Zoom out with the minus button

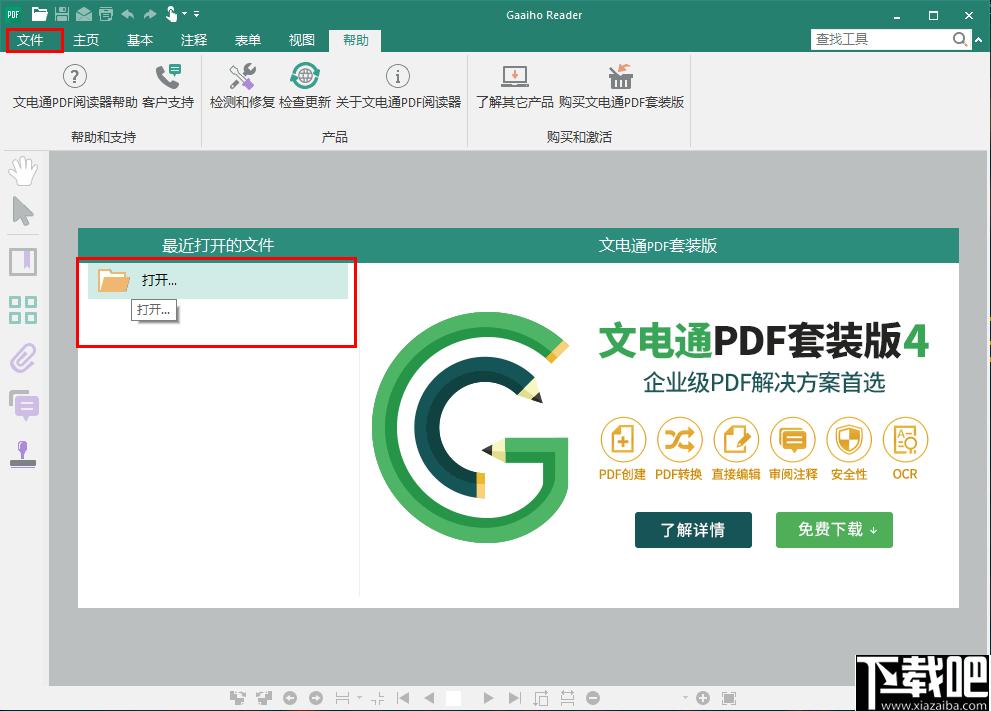[x=592, y=698]
